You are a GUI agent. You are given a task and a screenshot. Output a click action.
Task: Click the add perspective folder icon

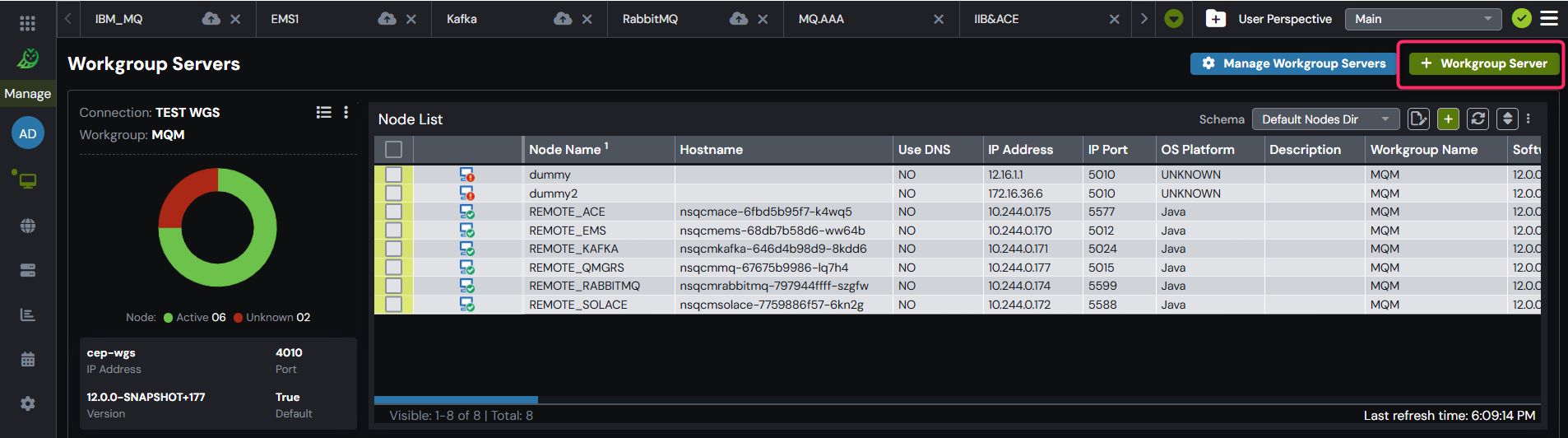(x=1216, y=18)
